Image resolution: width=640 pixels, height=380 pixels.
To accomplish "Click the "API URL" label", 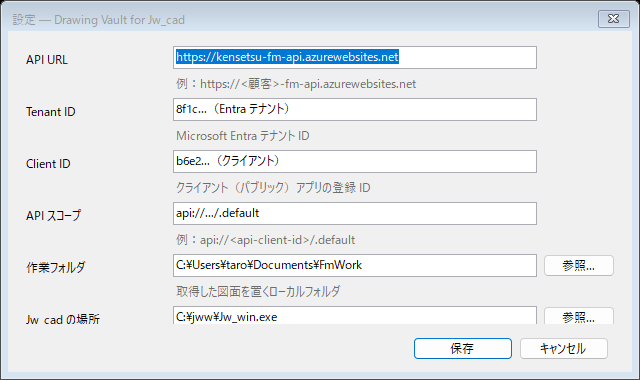I will (47, 60).
